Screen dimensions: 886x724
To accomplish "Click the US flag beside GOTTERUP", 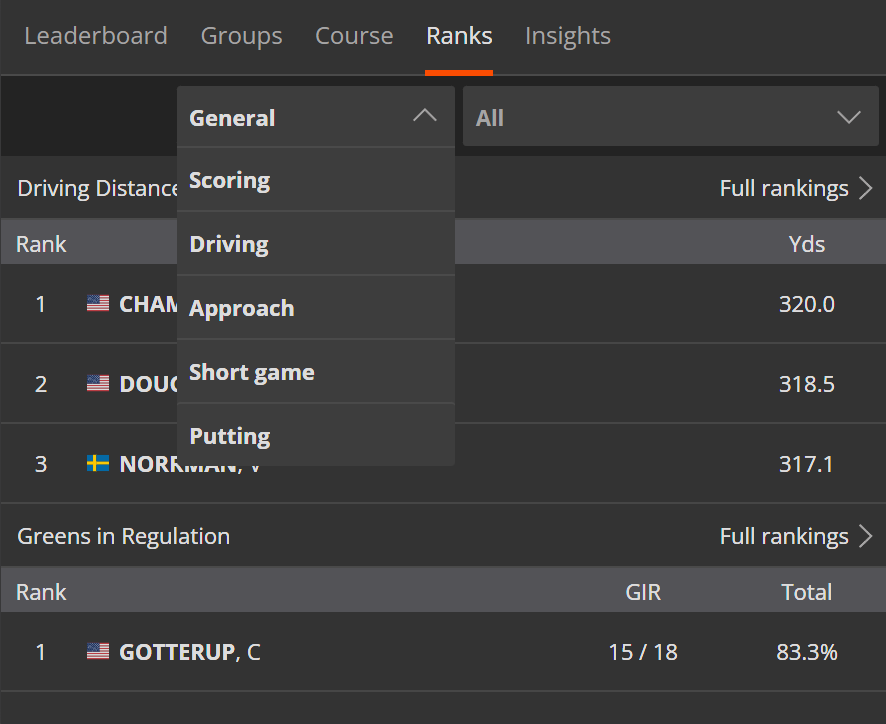I will click(98, 652).
